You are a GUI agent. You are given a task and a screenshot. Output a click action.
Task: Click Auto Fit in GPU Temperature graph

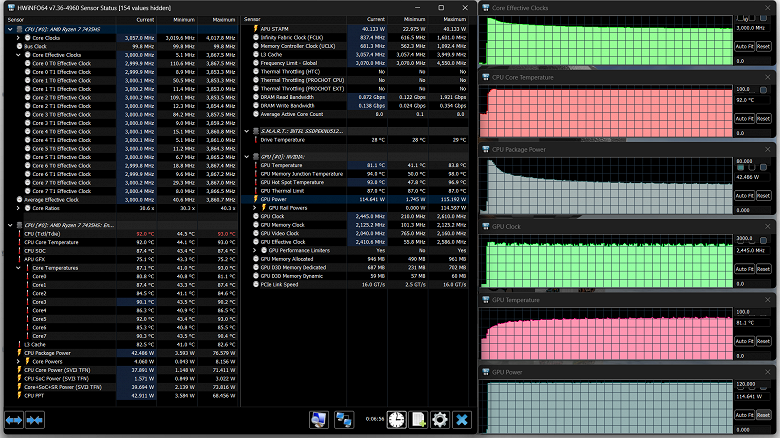click(745, 341)
